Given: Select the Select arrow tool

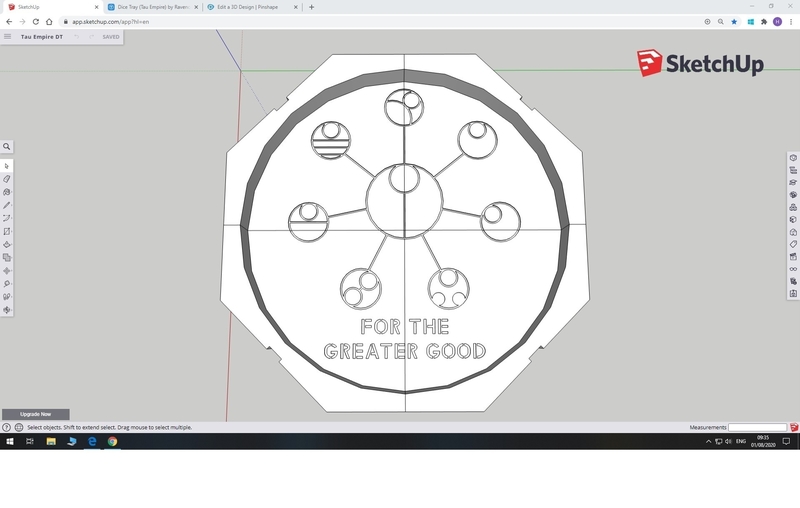Looking at the screenshot, I should (x=7, y=166).
